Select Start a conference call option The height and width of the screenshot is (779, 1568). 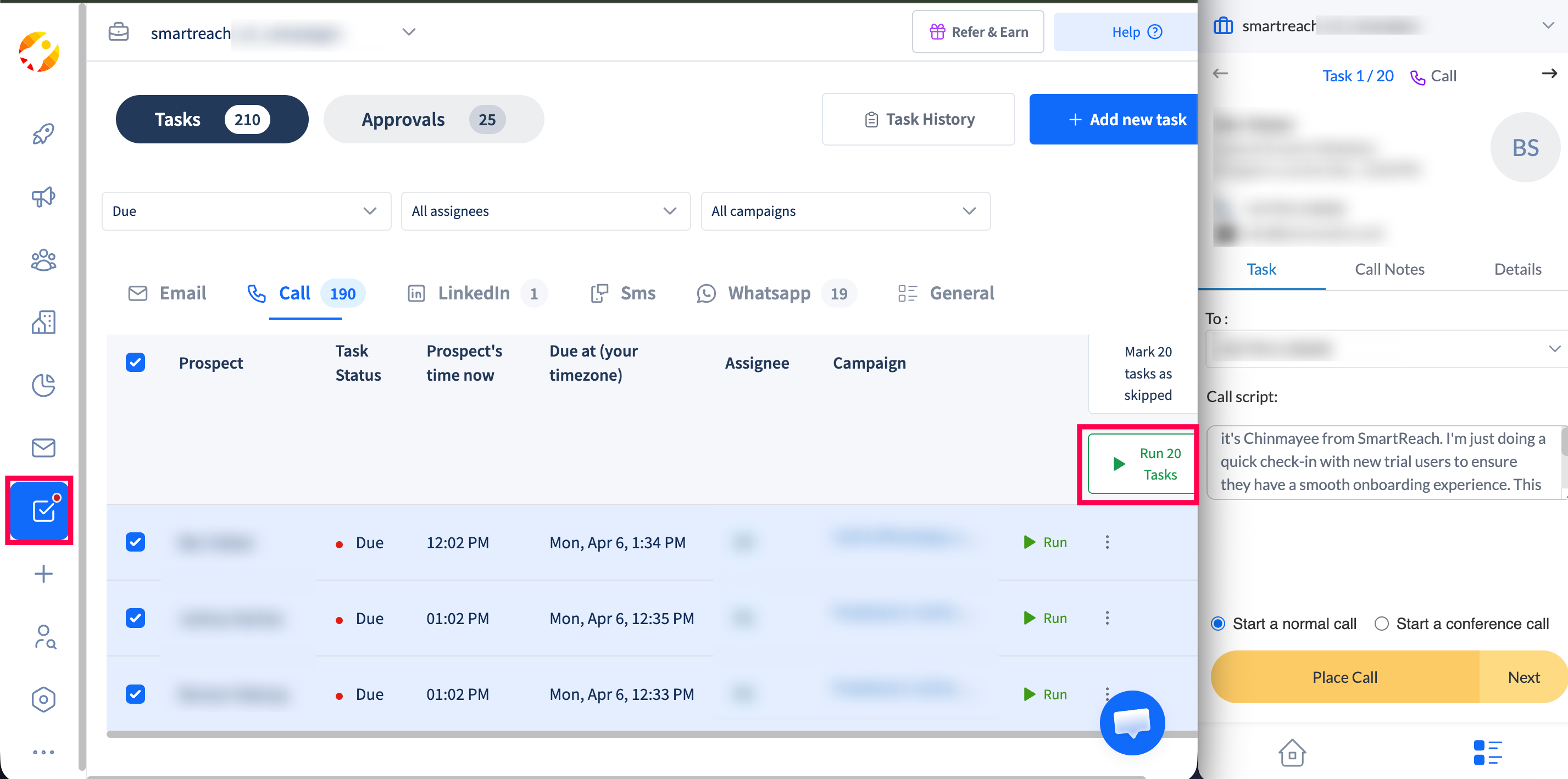[1382, 624]
